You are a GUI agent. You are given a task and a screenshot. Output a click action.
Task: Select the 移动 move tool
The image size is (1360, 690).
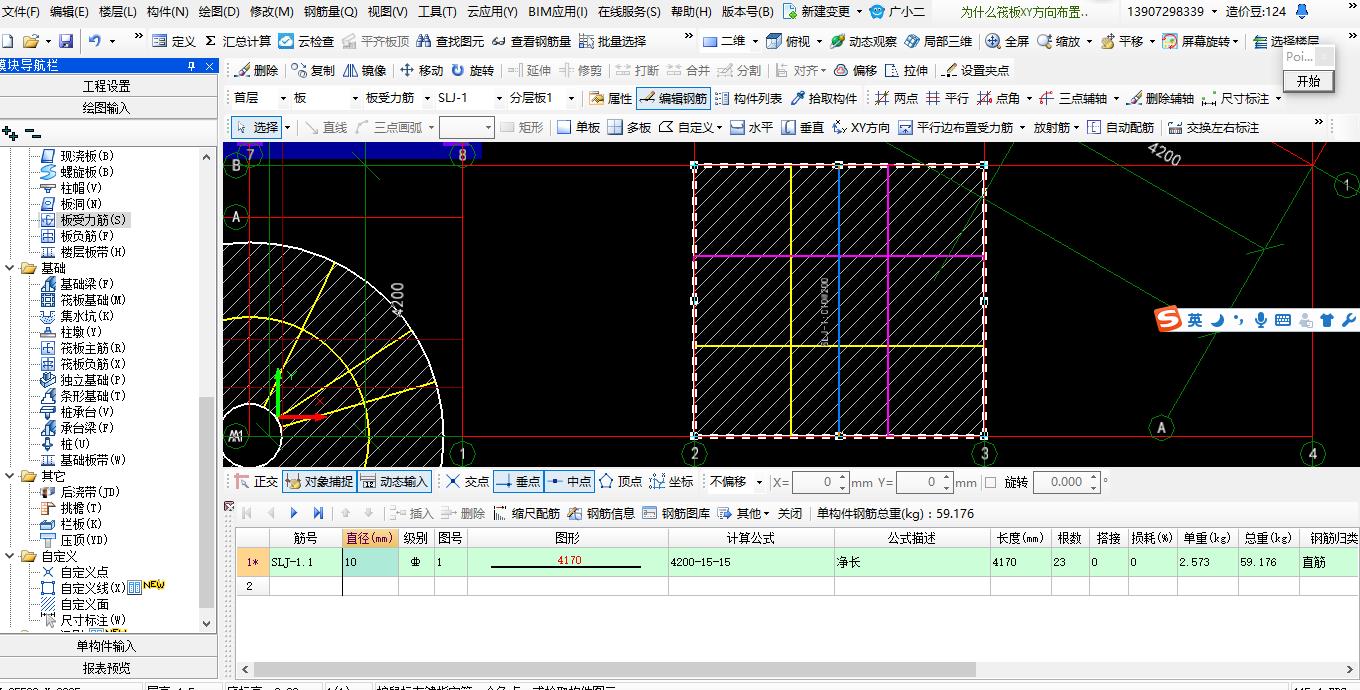pyautogui.click(x=421, y=71)
